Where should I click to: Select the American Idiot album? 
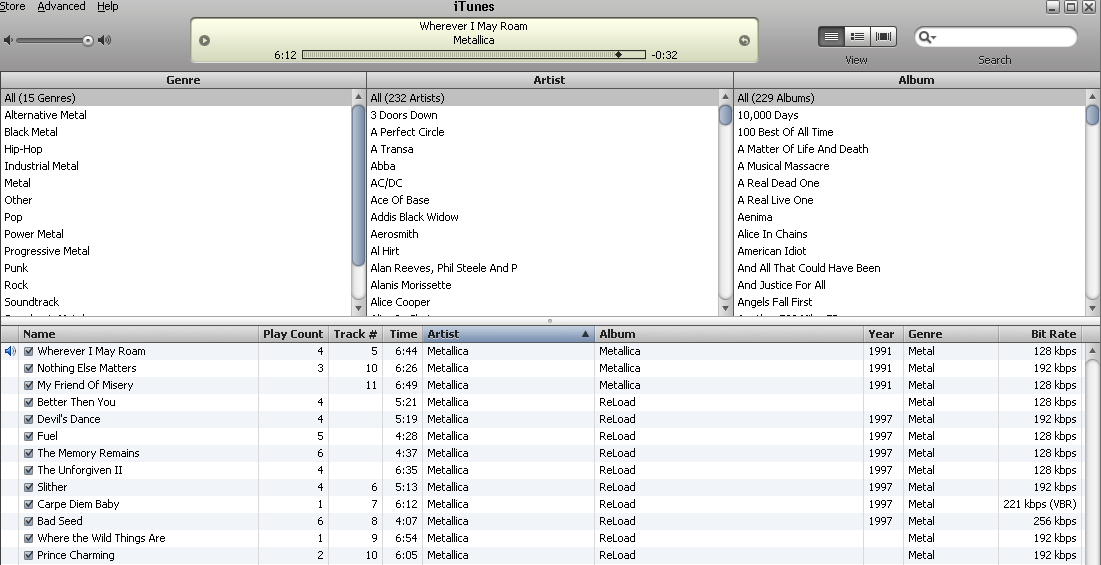[910, 251]
